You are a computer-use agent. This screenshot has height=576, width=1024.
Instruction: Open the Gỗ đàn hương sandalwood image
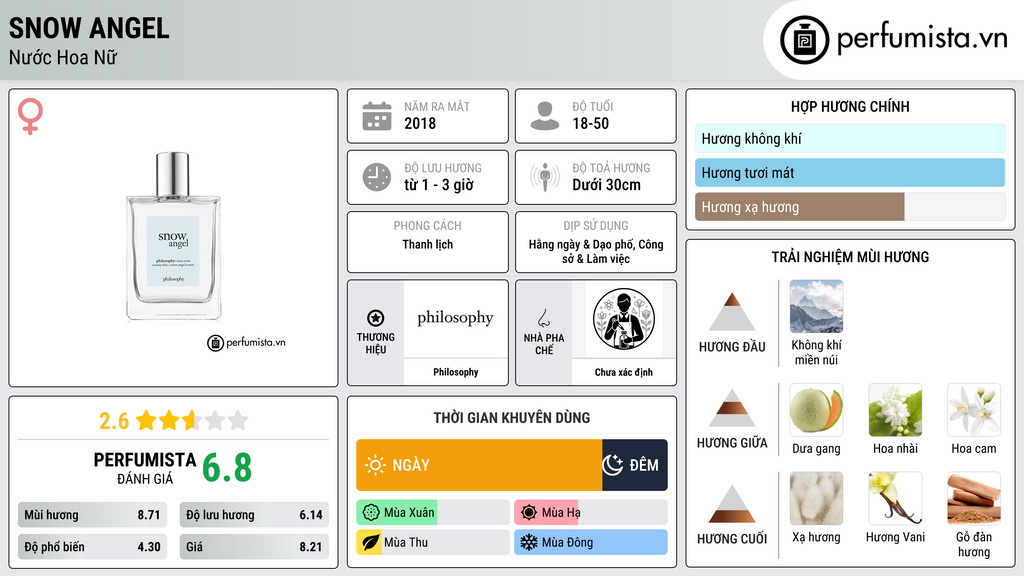[x=974, y=498]
